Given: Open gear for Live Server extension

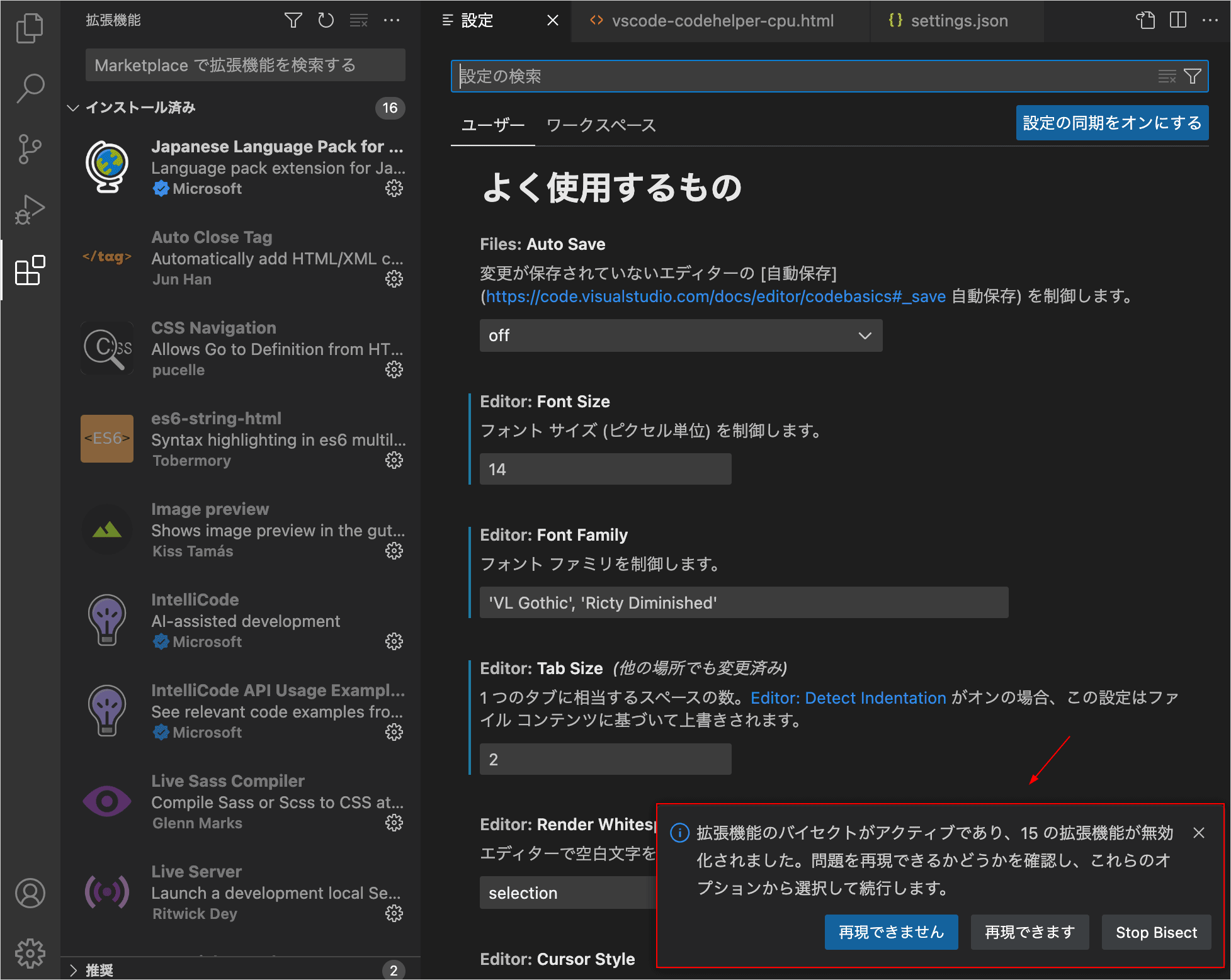Looking at the screenshot, I should pos(394,913).
